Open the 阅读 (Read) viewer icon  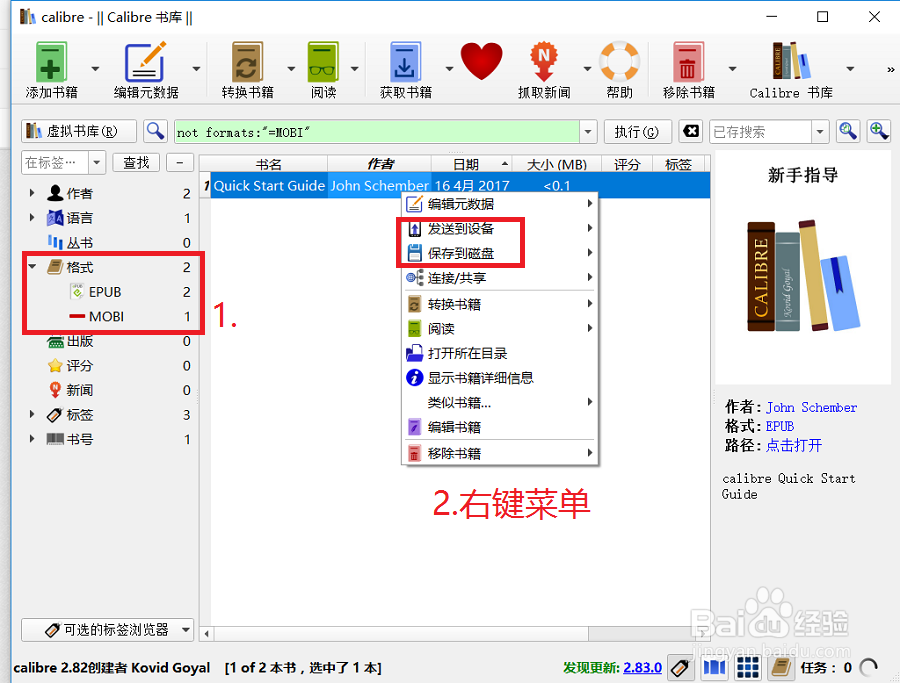323,62
